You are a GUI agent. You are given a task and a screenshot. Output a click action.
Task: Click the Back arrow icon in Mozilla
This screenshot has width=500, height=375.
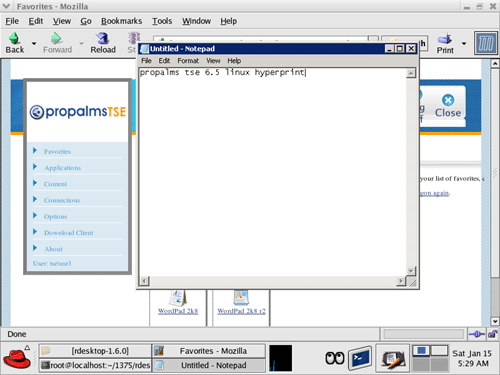(x=14, y=39)
